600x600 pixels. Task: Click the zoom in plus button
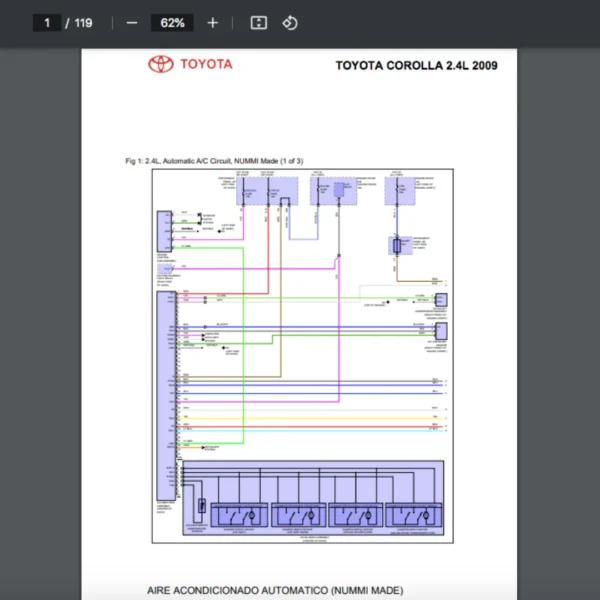click(x=212, y=23)
